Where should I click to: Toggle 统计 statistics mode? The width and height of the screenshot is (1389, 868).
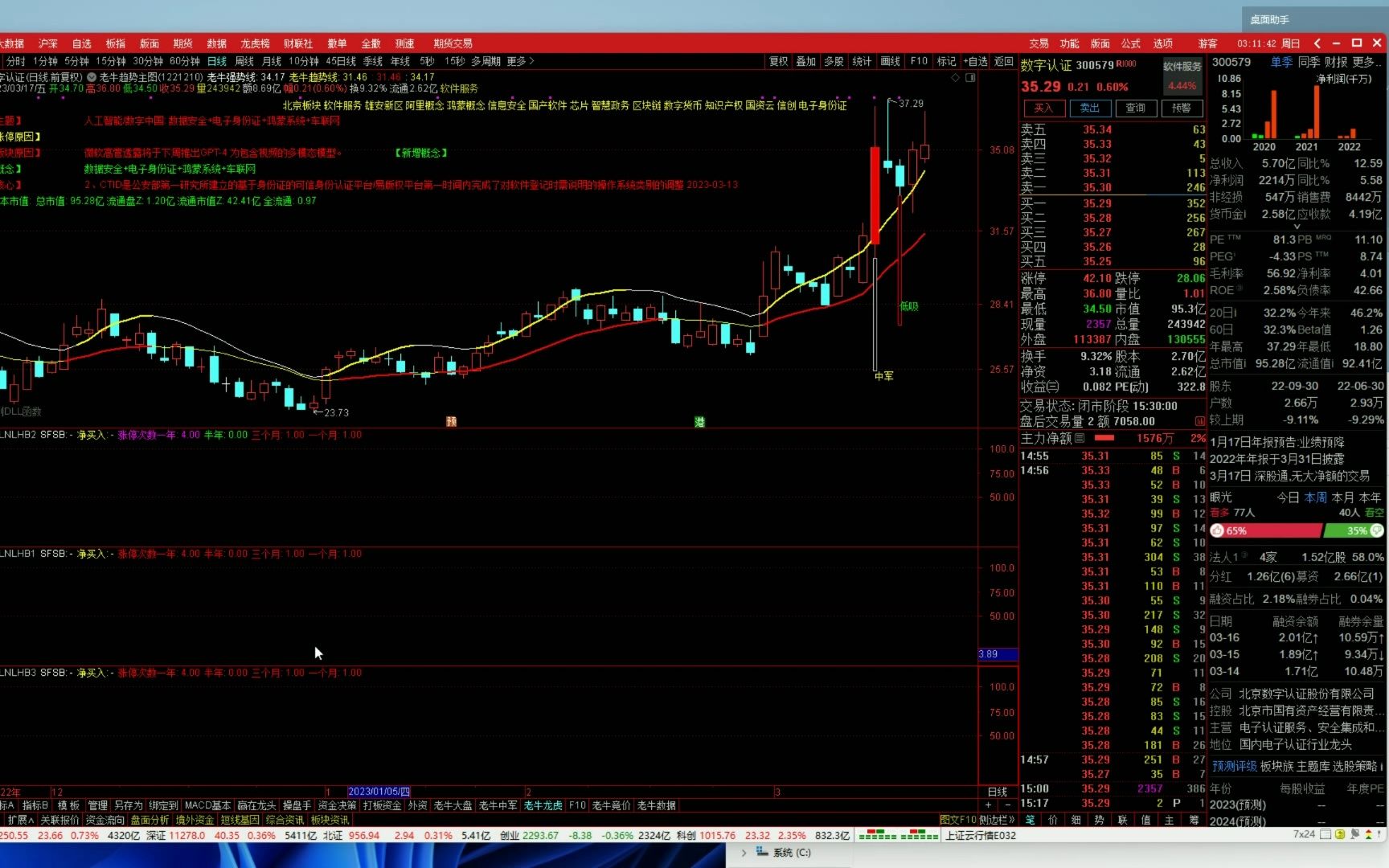(x=862, y=61)
